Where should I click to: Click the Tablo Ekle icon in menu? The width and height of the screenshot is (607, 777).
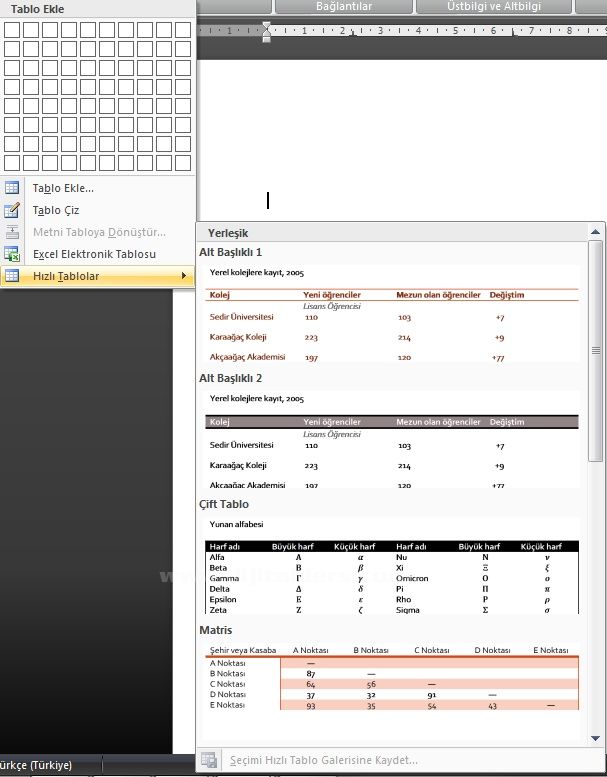[x=12, y=188]
